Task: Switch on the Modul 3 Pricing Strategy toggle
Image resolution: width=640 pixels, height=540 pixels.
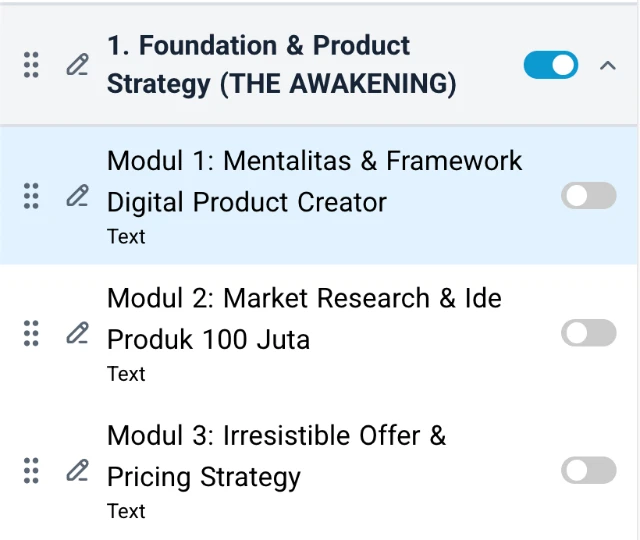Action: [x=588, y=470]
